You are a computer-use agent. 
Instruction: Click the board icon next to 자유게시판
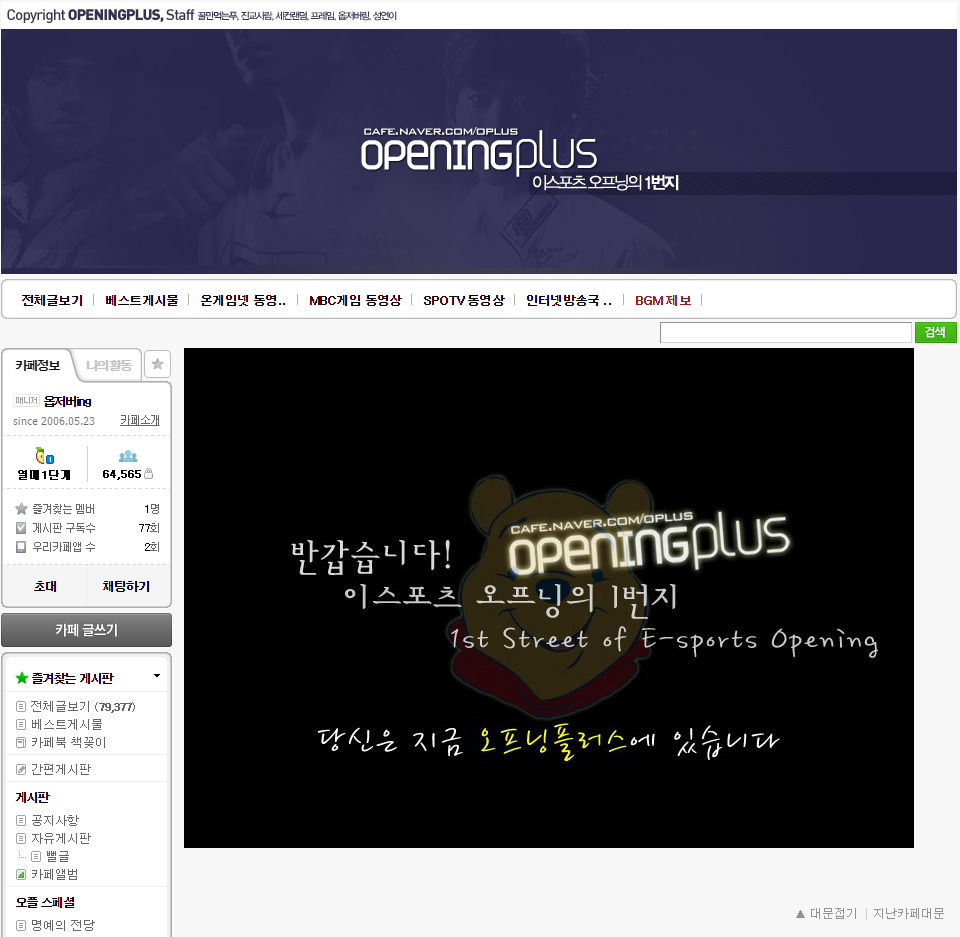pos(21,838)
